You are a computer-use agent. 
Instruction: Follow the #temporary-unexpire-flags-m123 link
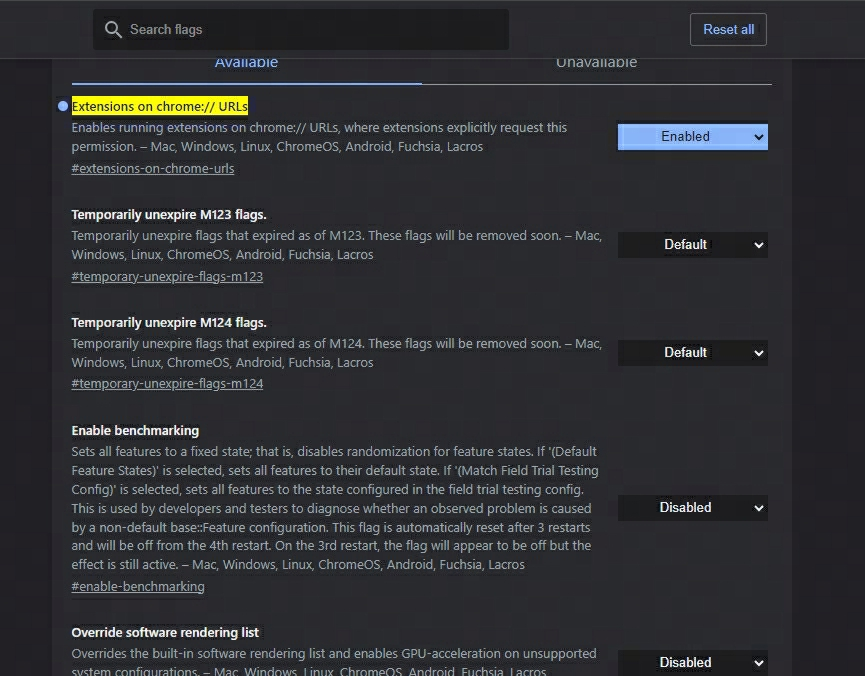coord(167,277)
